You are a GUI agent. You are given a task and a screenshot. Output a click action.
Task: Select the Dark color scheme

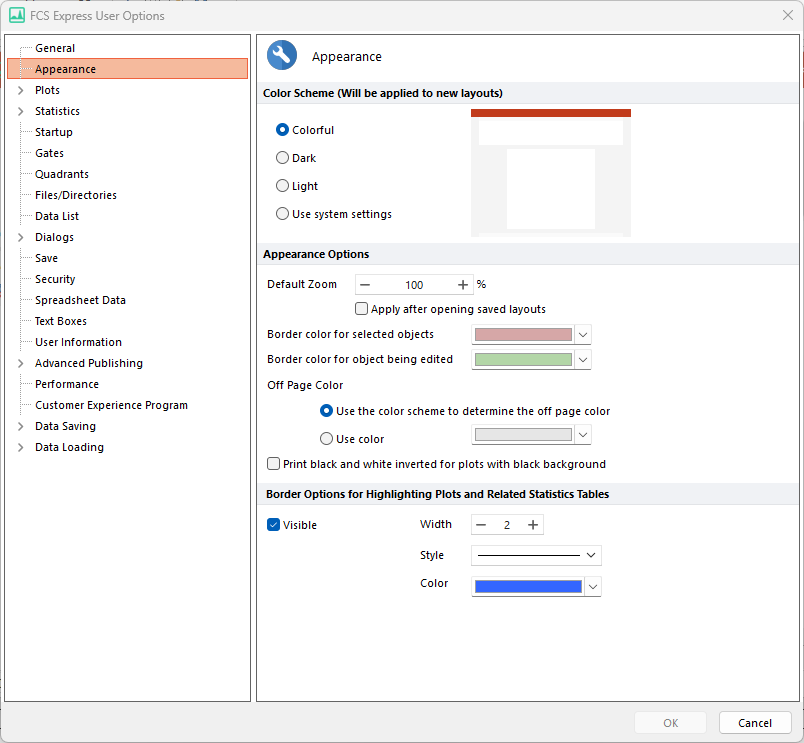pyautogui.click(x=282, y=158)
